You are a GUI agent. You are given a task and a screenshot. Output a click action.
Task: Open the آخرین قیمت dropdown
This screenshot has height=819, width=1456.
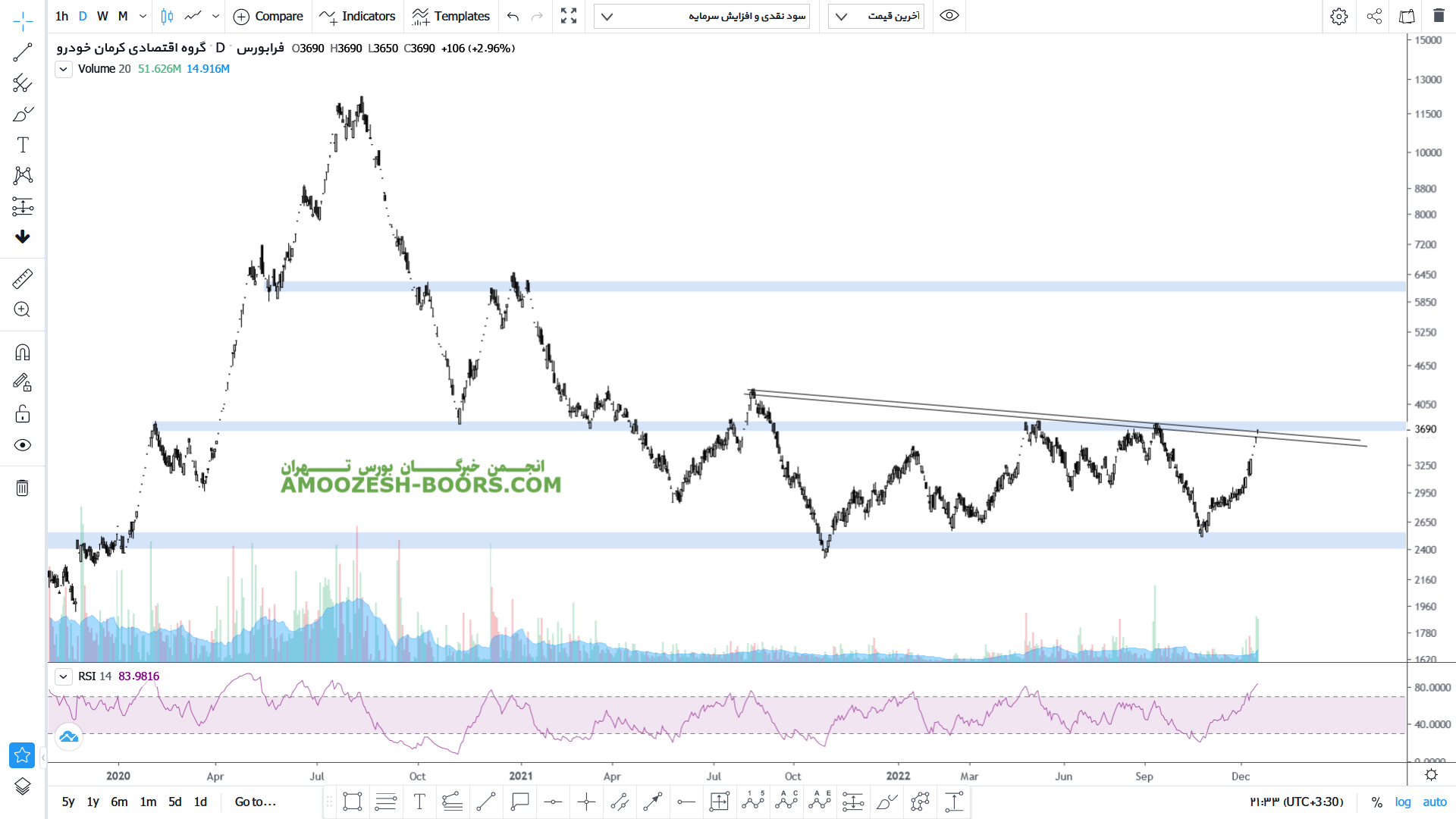(876, 16)
